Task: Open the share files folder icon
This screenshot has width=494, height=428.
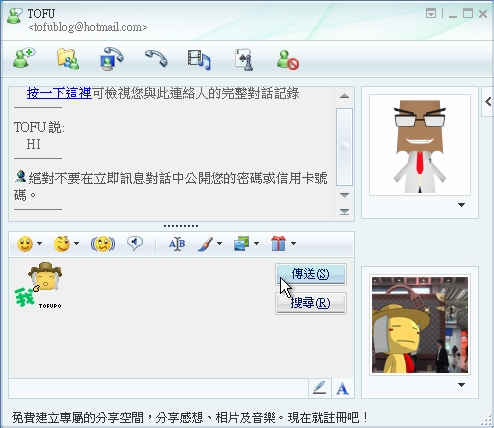Action: 68,59
